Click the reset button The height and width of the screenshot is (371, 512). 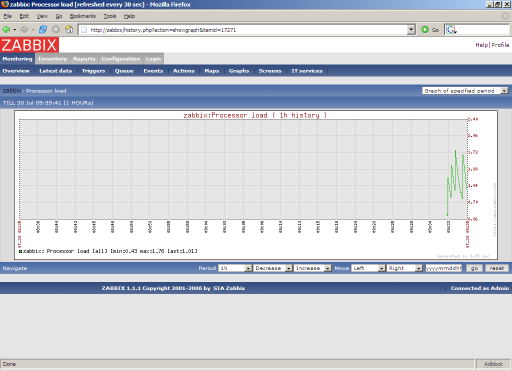pos(497,268)
